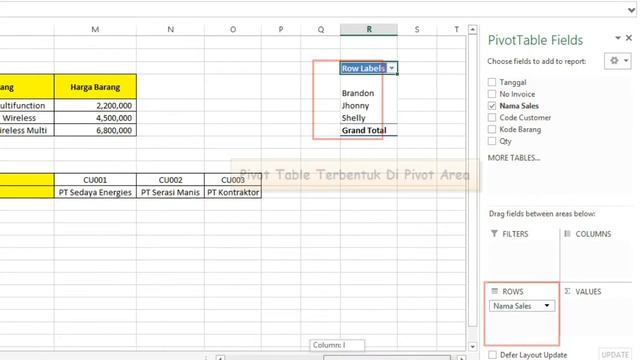Viewport: 640px width, 360px height.
Task: Select column header N
Action: click(x=170, y=29)
